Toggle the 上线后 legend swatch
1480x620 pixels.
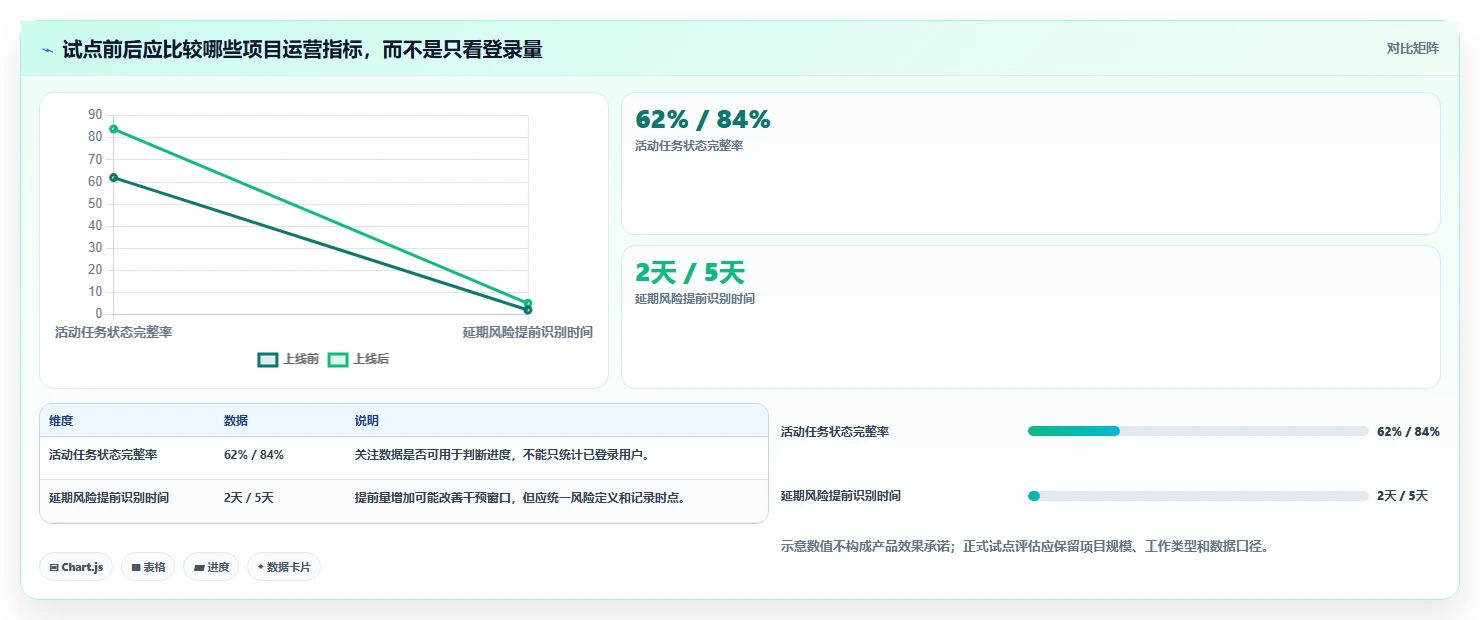pyautogui.click(x=338, y=360)
